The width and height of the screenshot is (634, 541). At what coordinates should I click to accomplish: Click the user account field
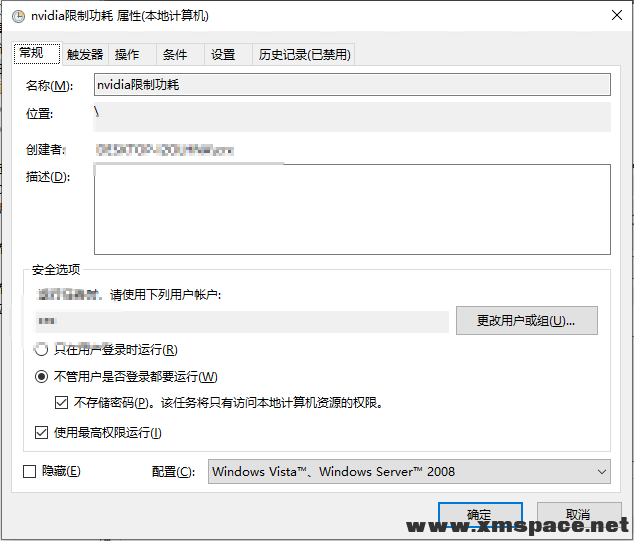242,321
